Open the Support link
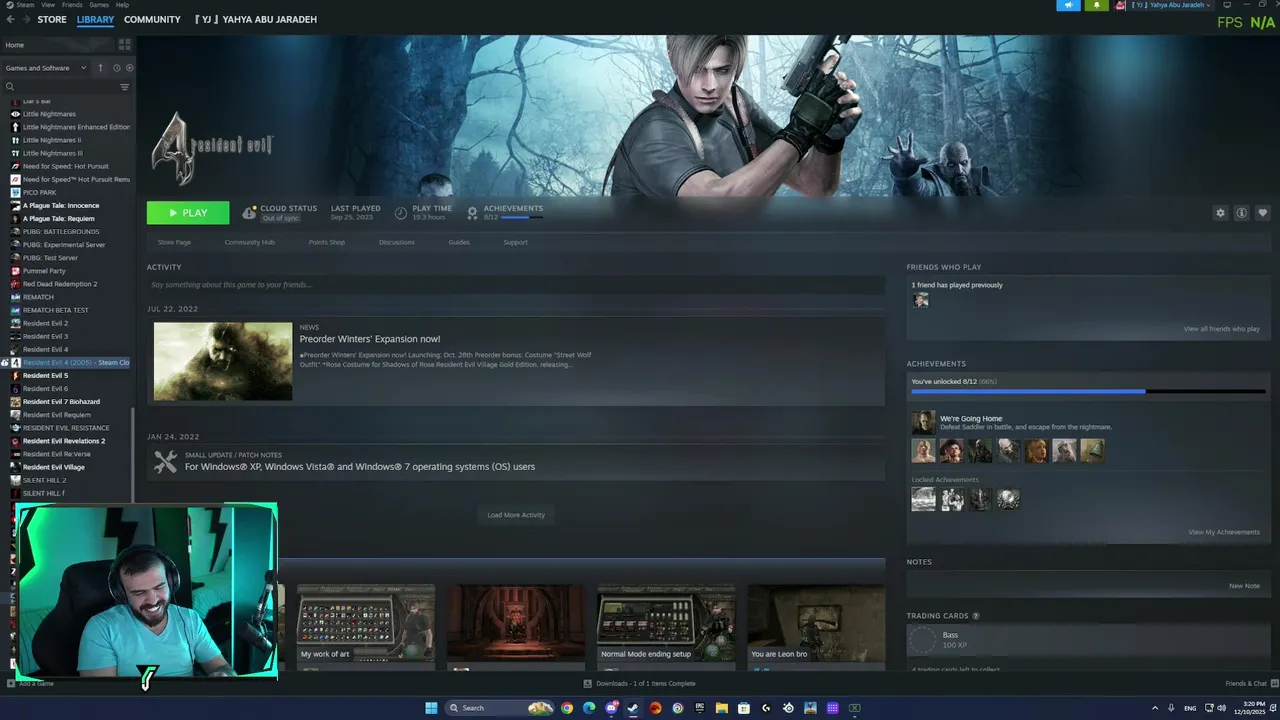This screenshot has width=1280, height=720. click(x=515, y=242)
